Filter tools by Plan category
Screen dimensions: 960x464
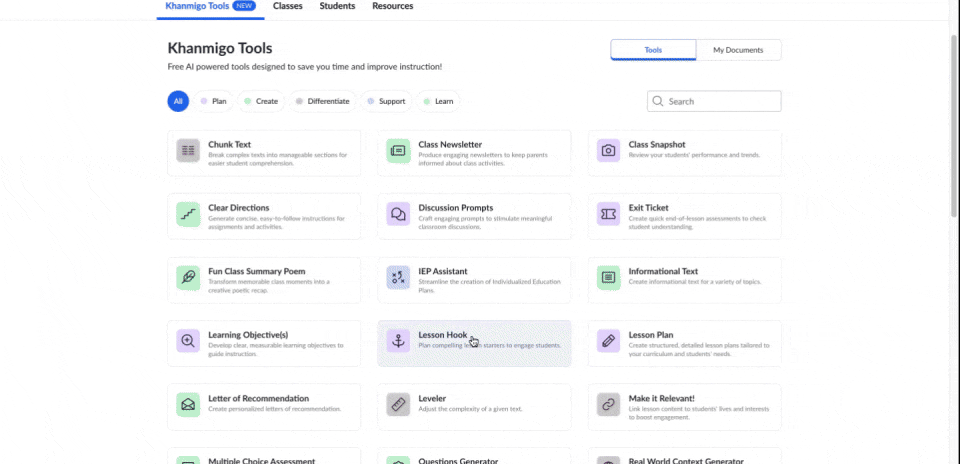[214, 101]
